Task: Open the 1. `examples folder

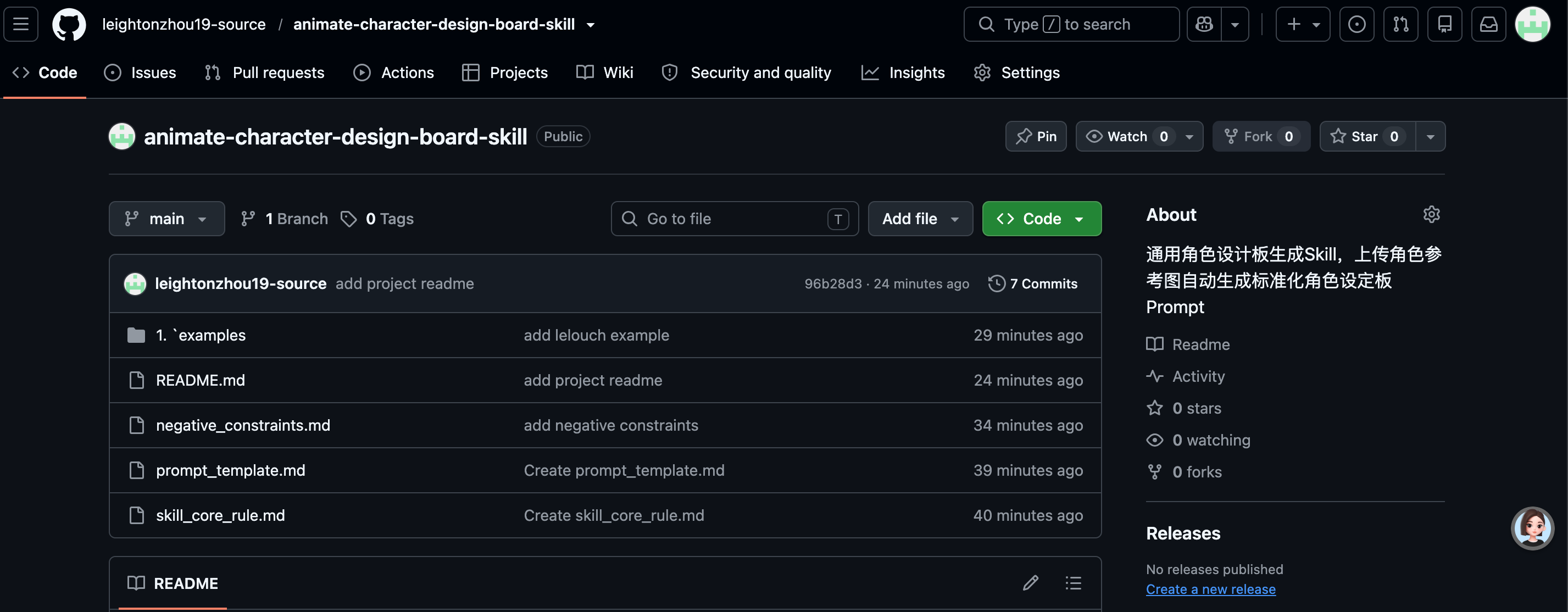Action: (x=201, y=335)
